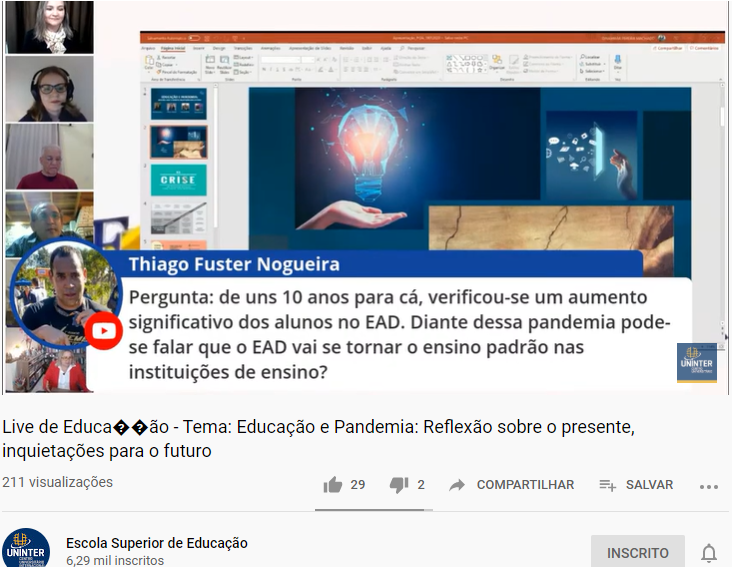
Task: Click the SALVAR save label
Action: 649,485
